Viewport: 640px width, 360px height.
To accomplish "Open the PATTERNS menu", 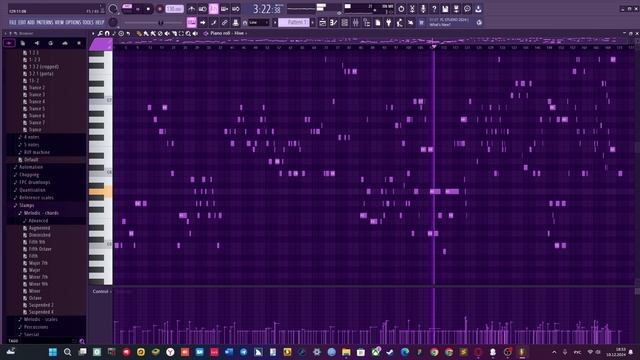I will 45,22.
